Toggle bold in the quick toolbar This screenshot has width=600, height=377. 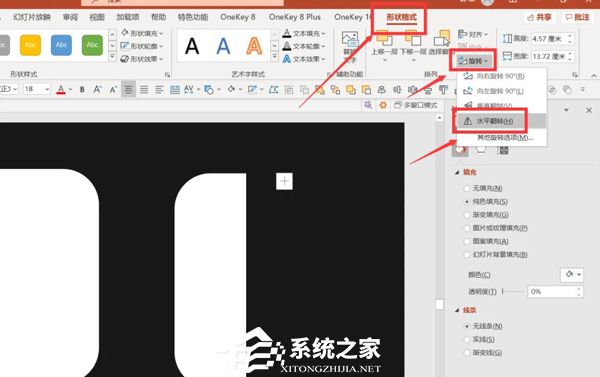click(x=82, y=90)
